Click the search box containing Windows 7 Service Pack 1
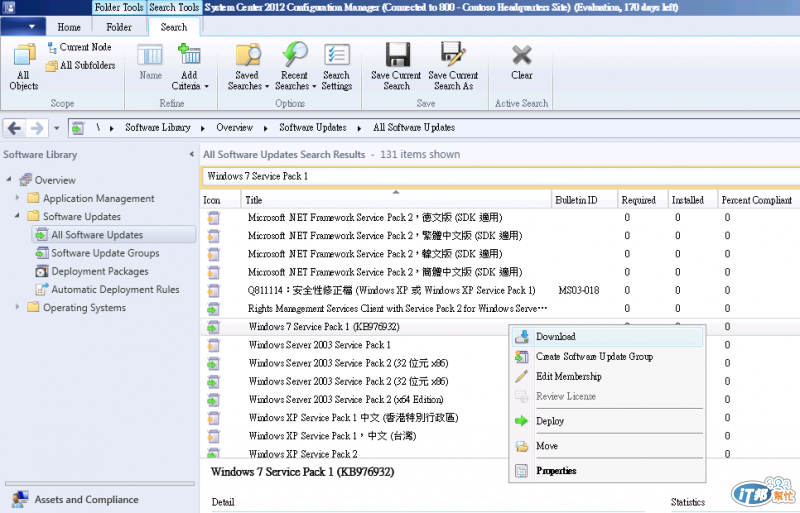The width and height of the screenshot is (800, 513). (500, 177)
